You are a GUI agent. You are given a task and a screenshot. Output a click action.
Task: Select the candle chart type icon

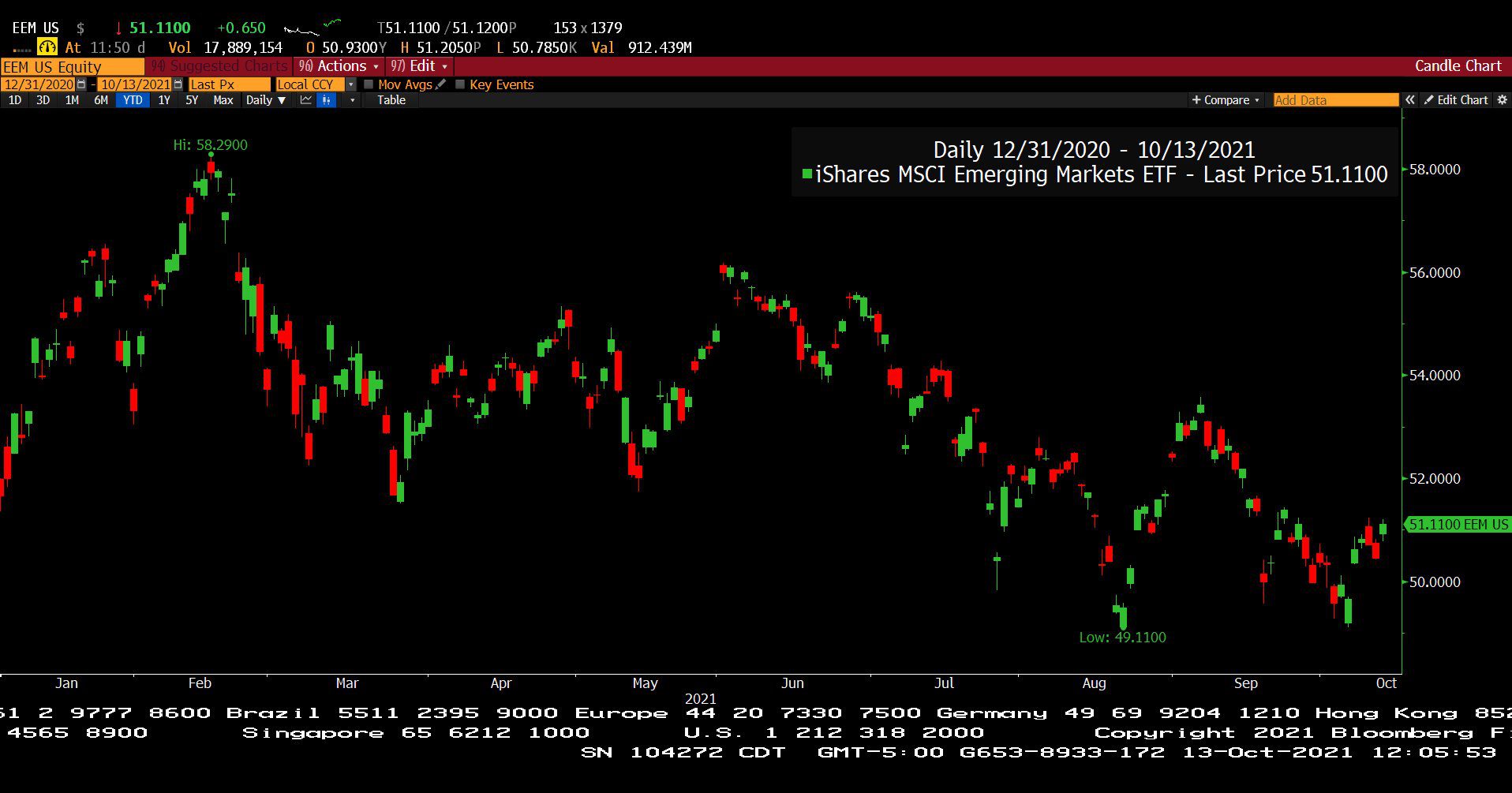tap(326, 100)
